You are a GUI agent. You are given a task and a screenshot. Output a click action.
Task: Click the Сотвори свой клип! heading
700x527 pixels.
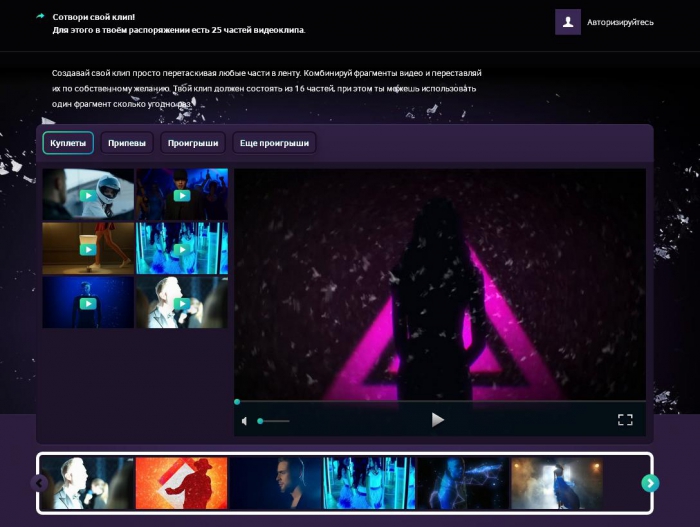(x=93, y=17)
